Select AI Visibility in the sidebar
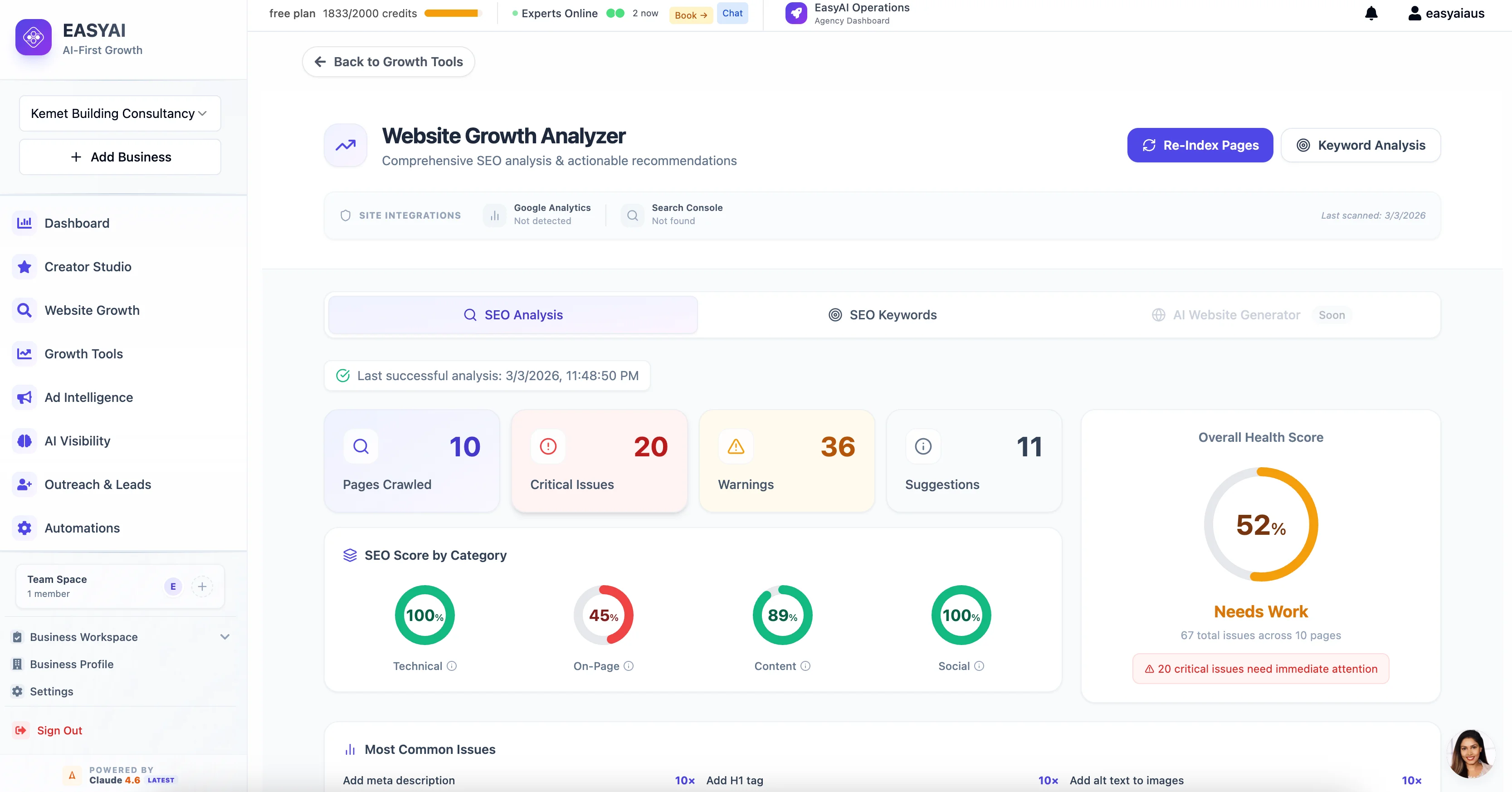The image size is (1512, 792). (78, 441)
